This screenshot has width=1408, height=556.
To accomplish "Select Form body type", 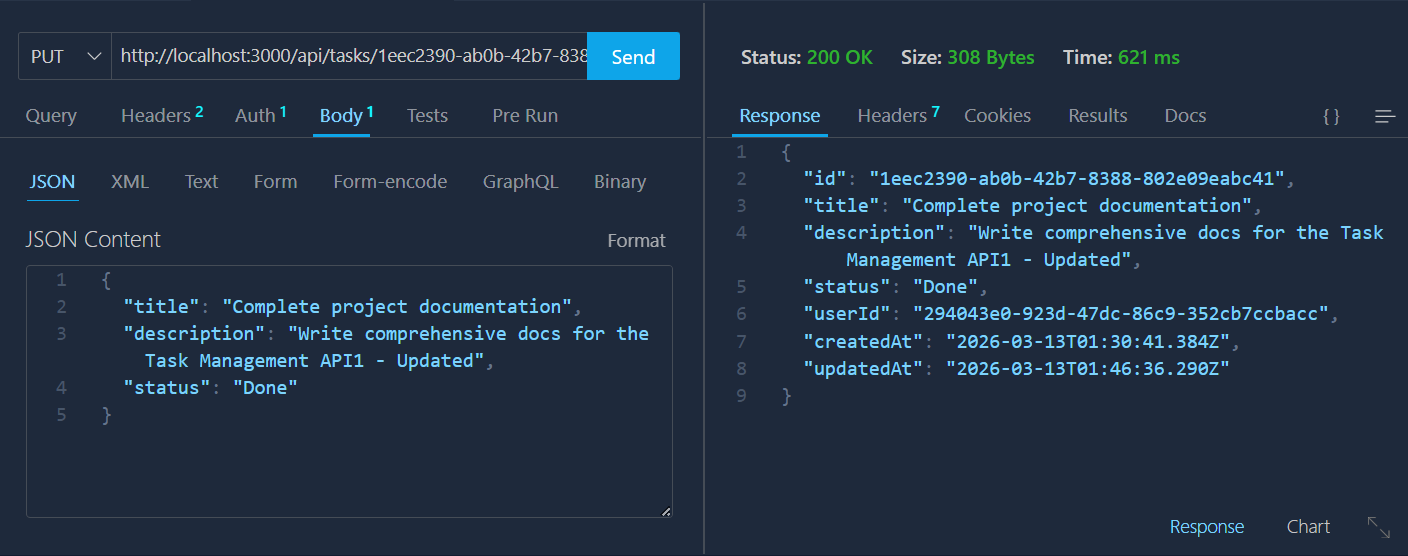I will tap(275, 182).
